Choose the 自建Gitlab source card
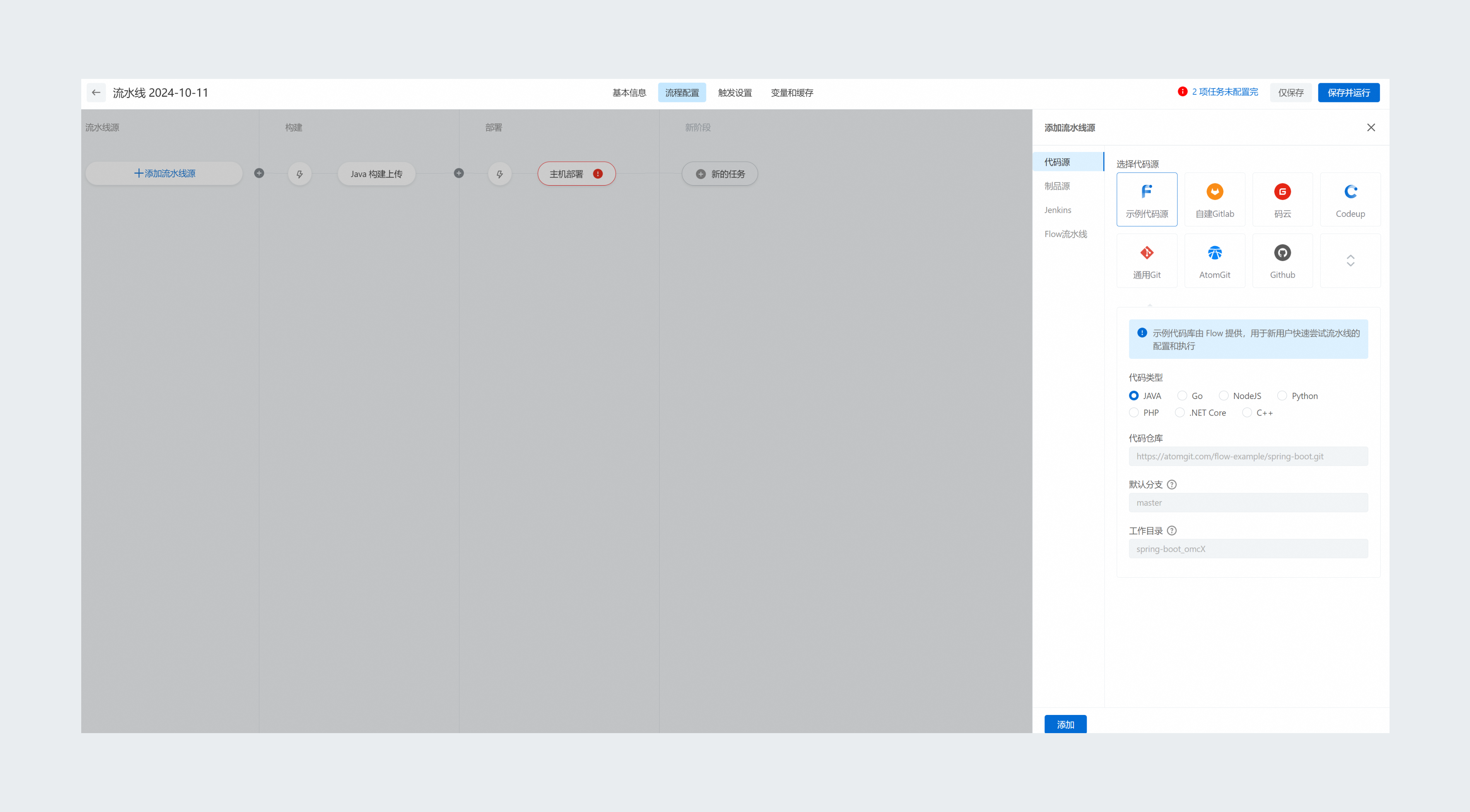 1214,199
